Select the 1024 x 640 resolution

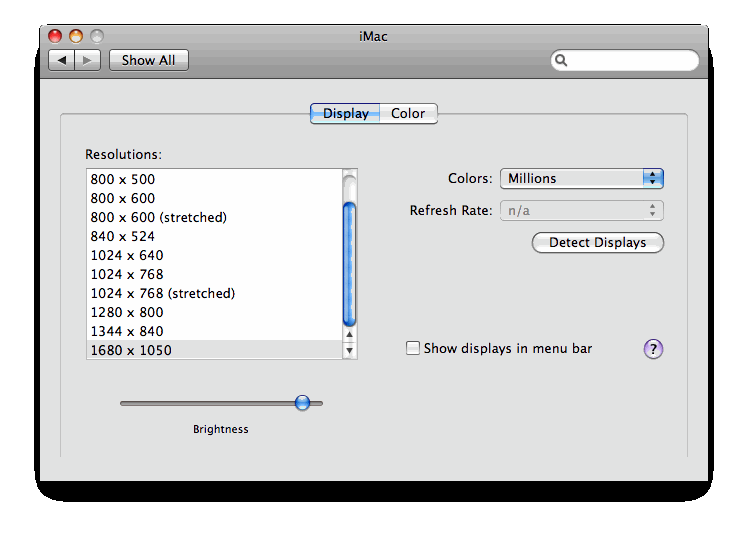click(215, 256)
